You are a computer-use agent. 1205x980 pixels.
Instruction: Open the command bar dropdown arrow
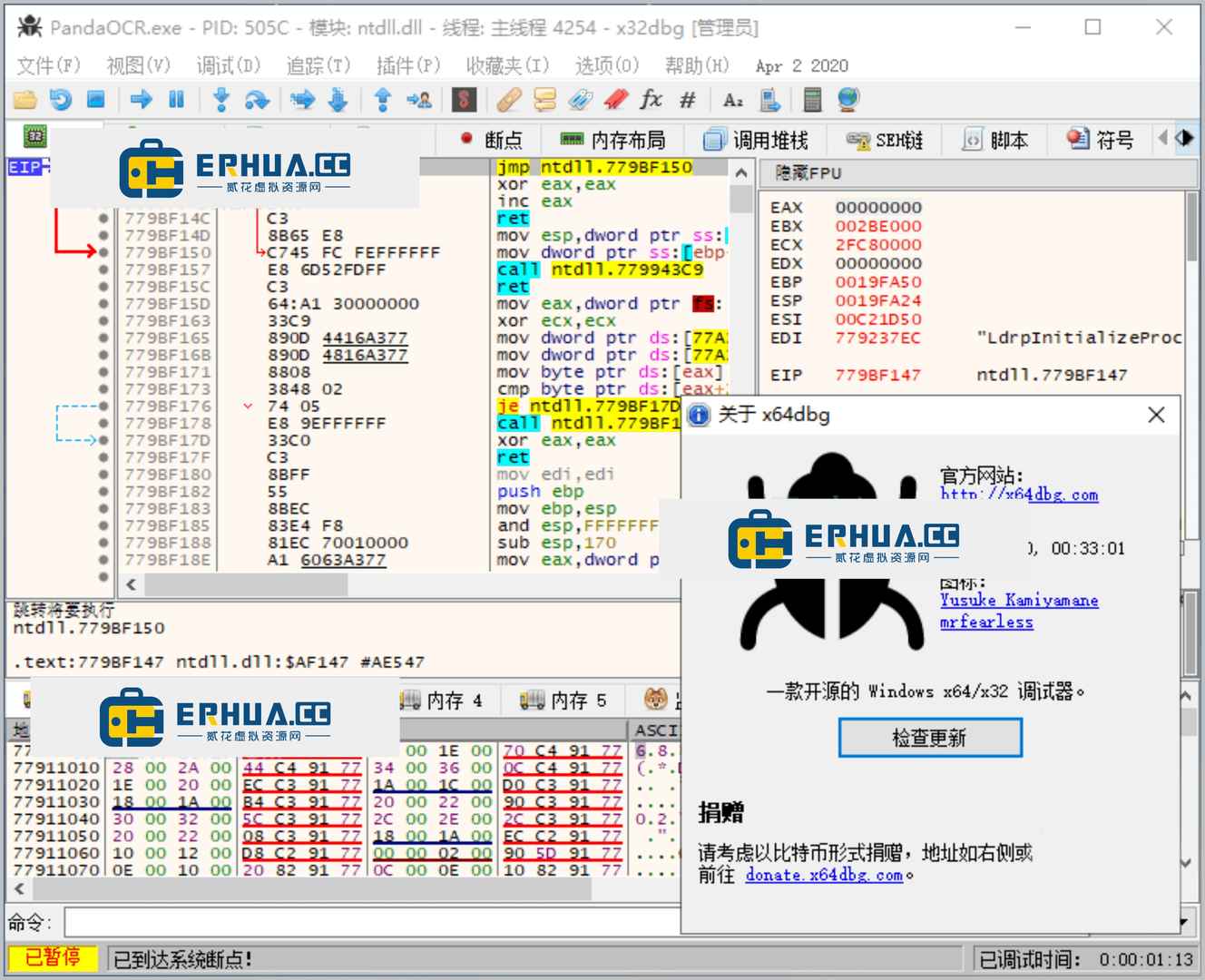tap(1183, 923)
